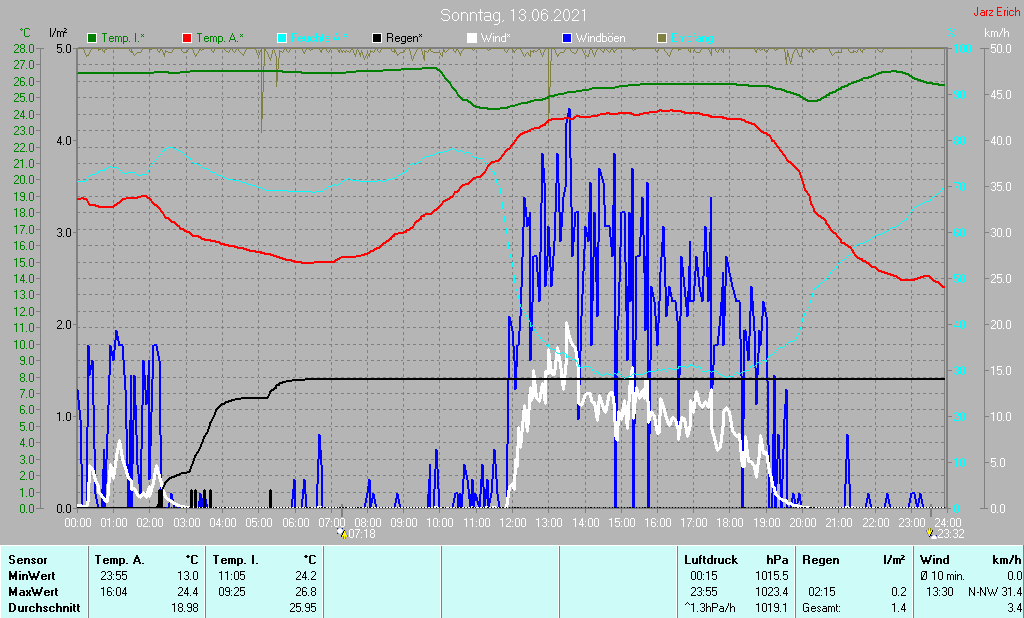Click the Ø 10 min. wind label
The width and height of the screenshot is (1024, 618).
[943, 576]
